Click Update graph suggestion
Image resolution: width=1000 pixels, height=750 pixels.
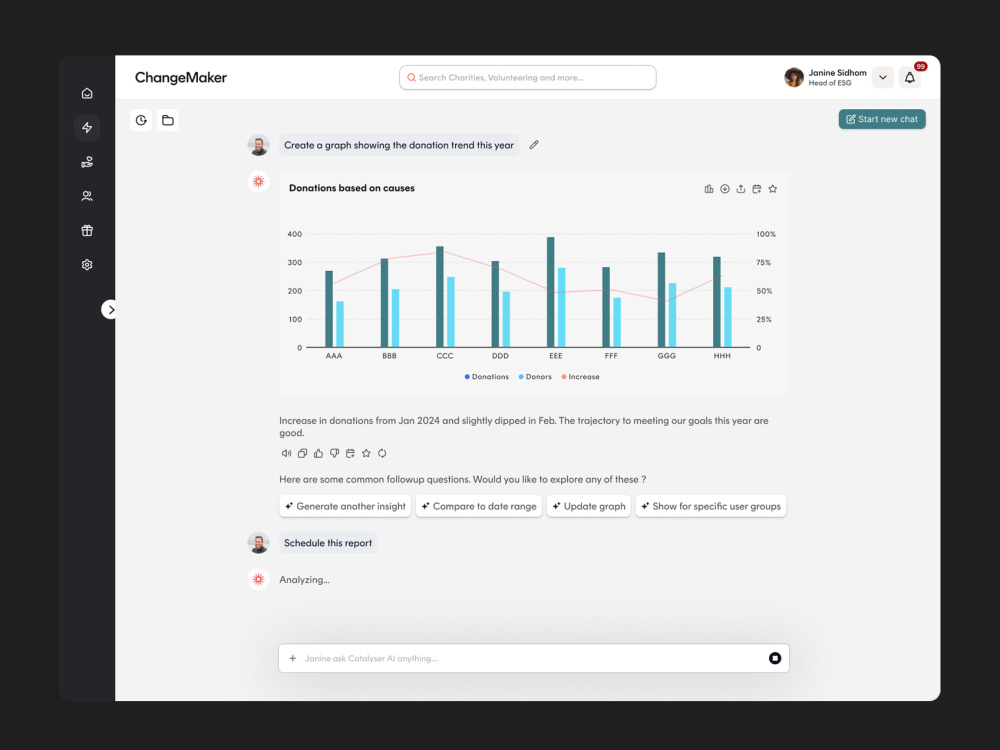click(x=589, y=506)
